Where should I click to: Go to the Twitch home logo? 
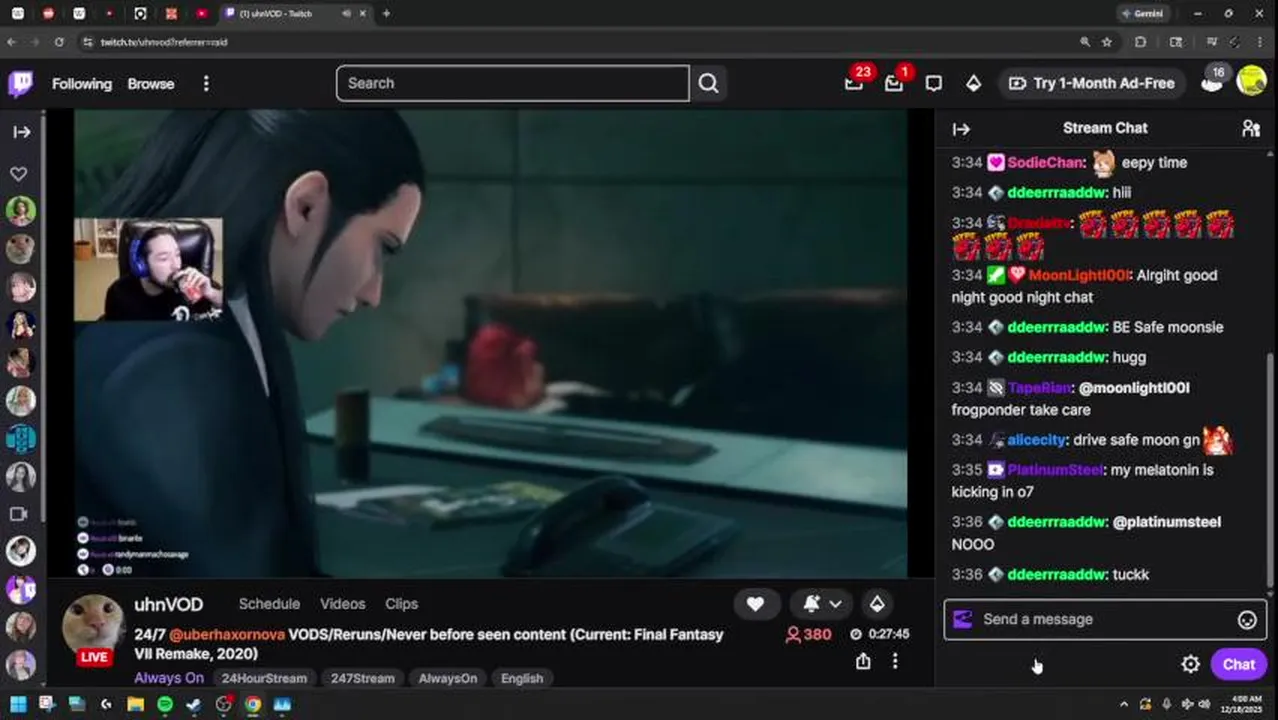point(21,84)
